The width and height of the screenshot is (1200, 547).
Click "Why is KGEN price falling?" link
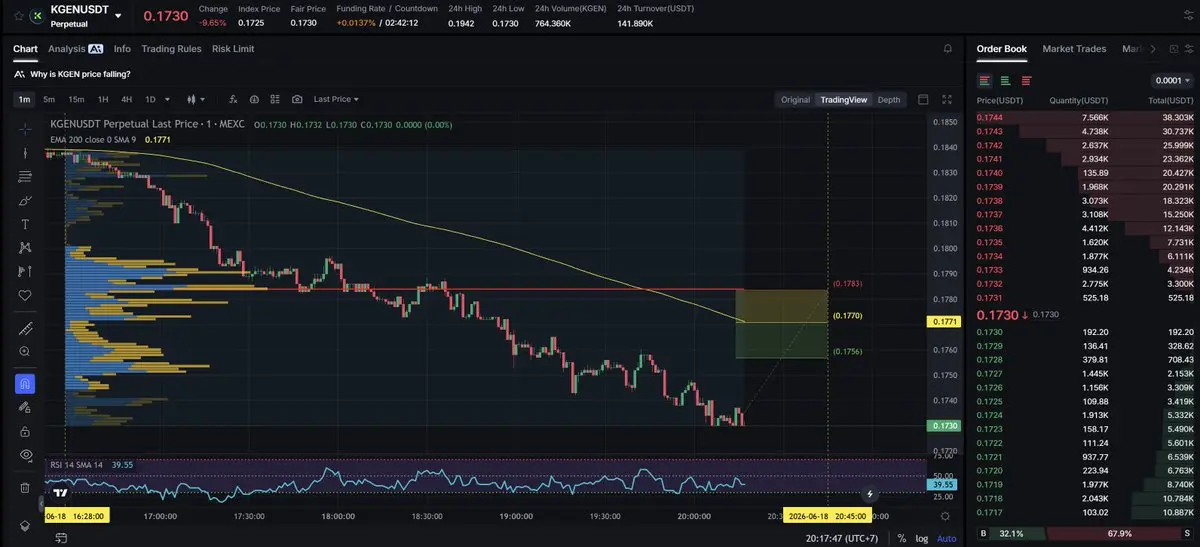pyautogui.click(x=80, y=74)
